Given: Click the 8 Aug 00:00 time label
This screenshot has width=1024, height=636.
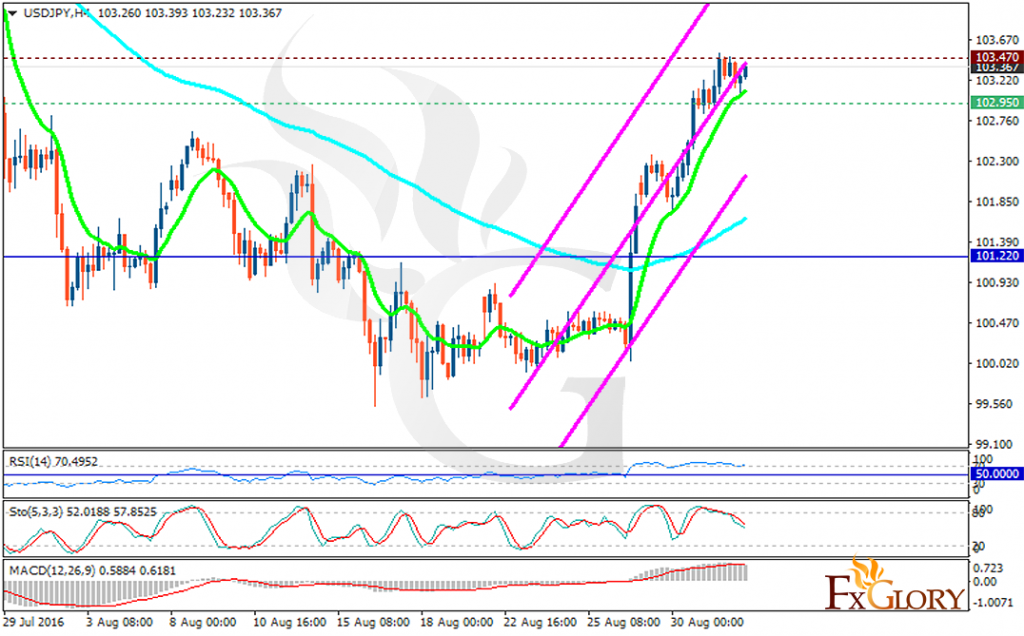Looking at the screenshot, I should click(x=203, y=622).
